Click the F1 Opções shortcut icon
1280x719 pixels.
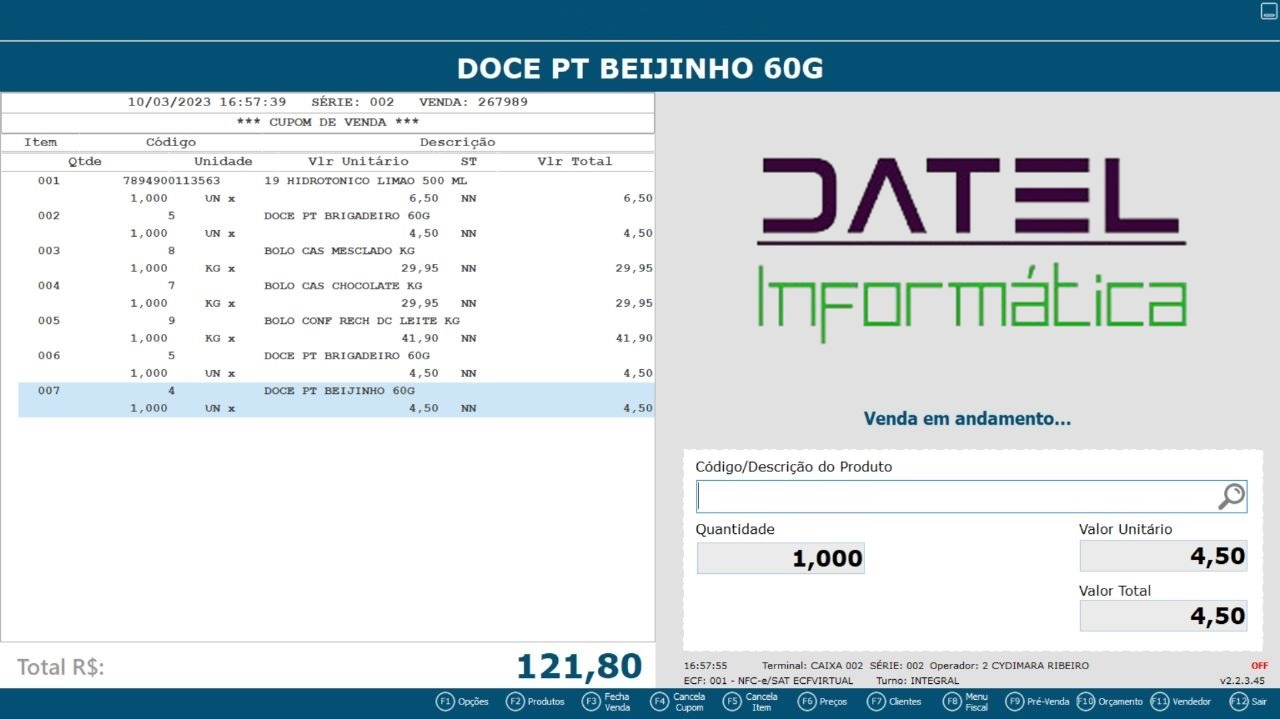(445, 702)
